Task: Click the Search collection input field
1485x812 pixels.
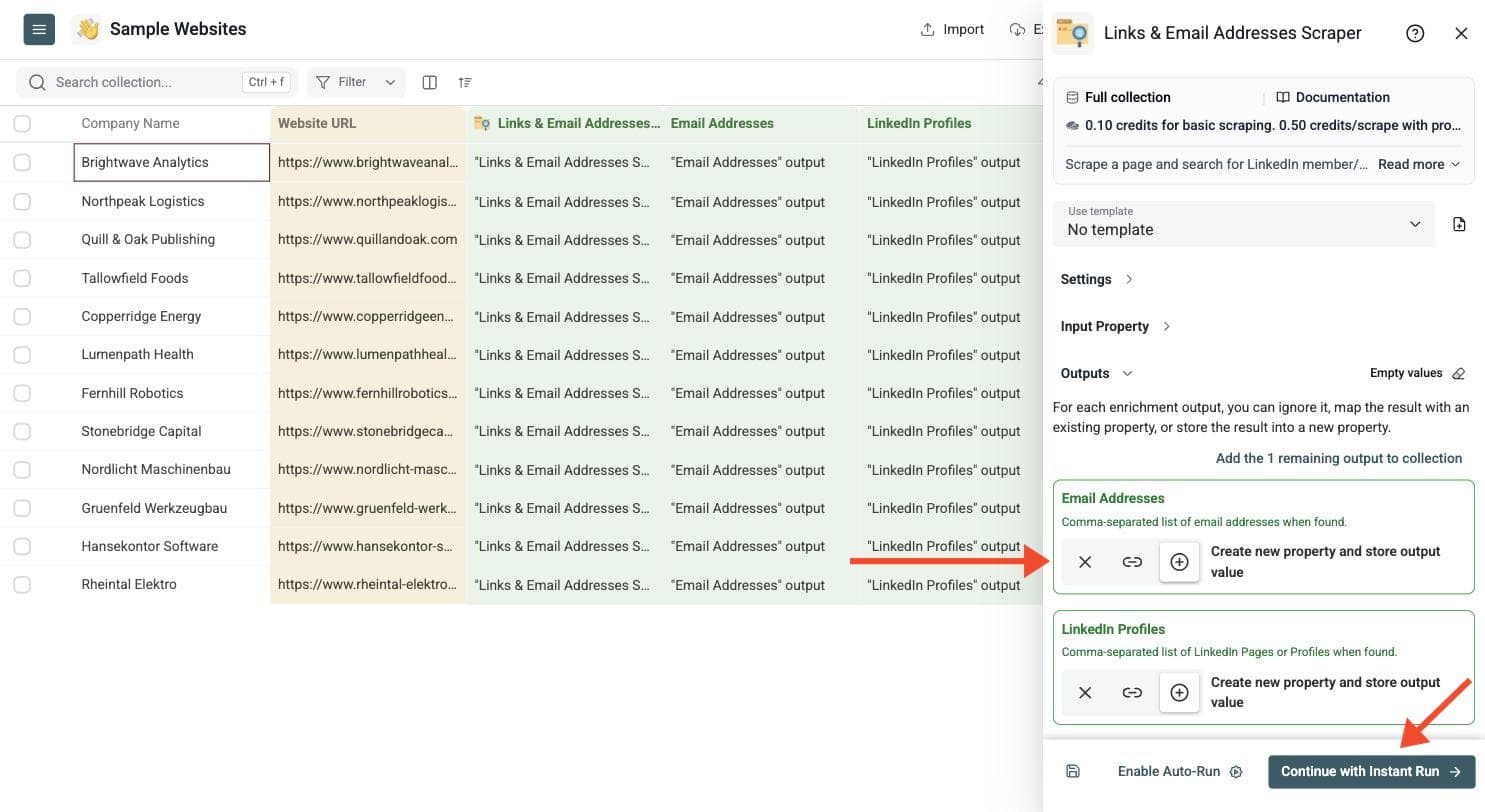Action: coord(156,82)
